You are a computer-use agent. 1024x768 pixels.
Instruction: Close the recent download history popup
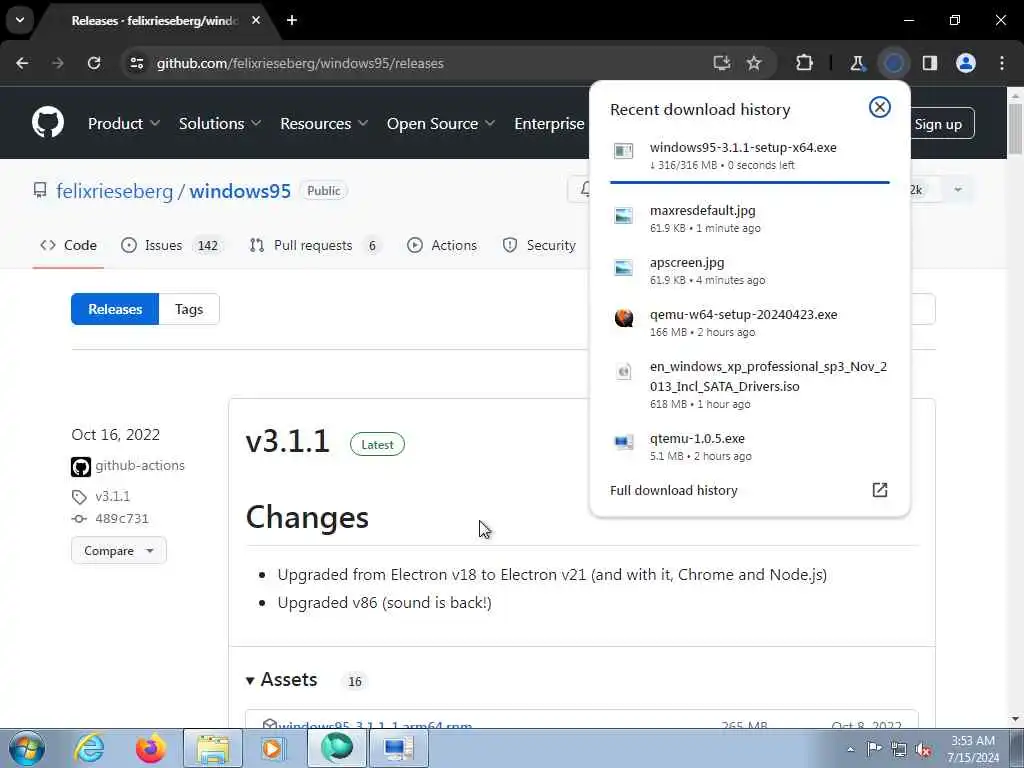pos(880,107)
